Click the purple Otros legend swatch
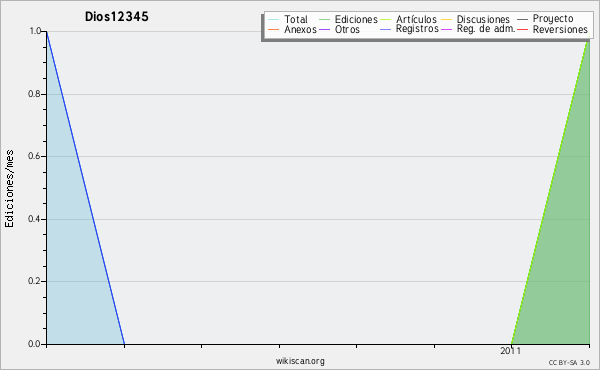 click(324, 29)
